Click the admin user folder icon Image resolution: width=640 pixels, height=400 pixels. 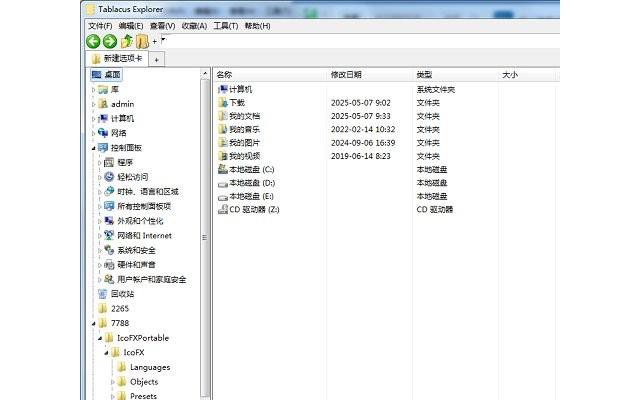click(103, 104)
